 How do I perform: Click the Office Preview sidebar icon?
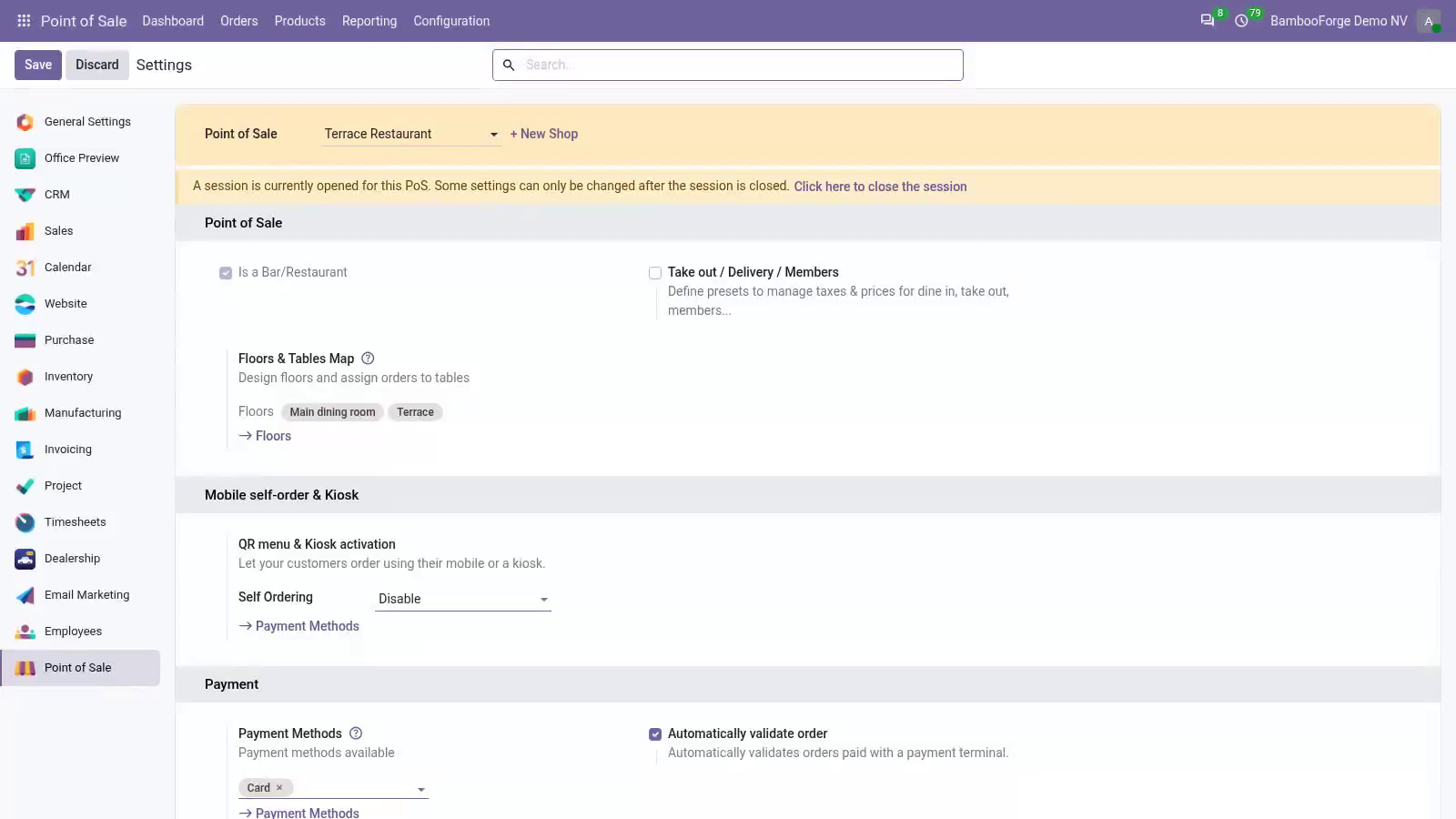click(25, 158)
